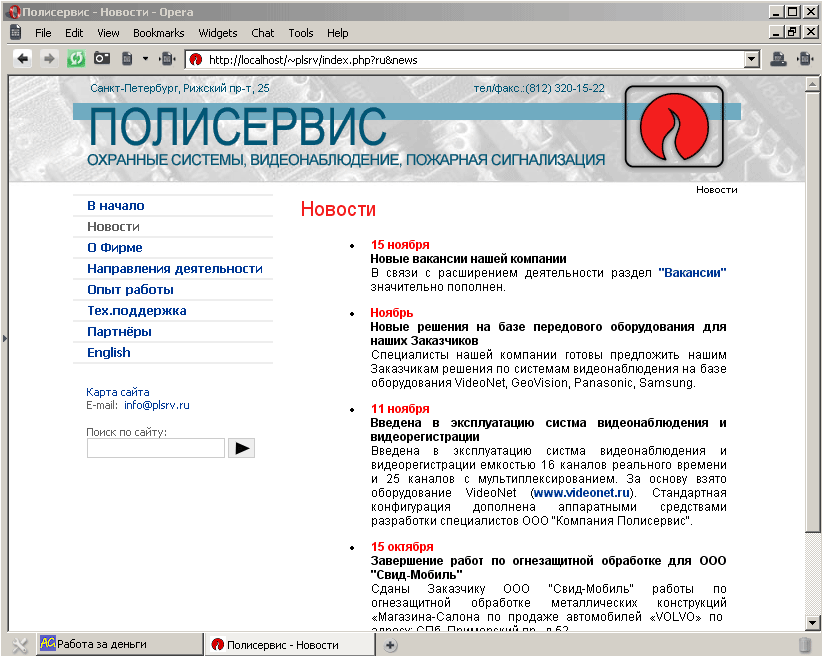Image resolution: width=822 pixels, height=656 pixels.
Task: Open the Widgets menu
Action: [x=218, y=33]
